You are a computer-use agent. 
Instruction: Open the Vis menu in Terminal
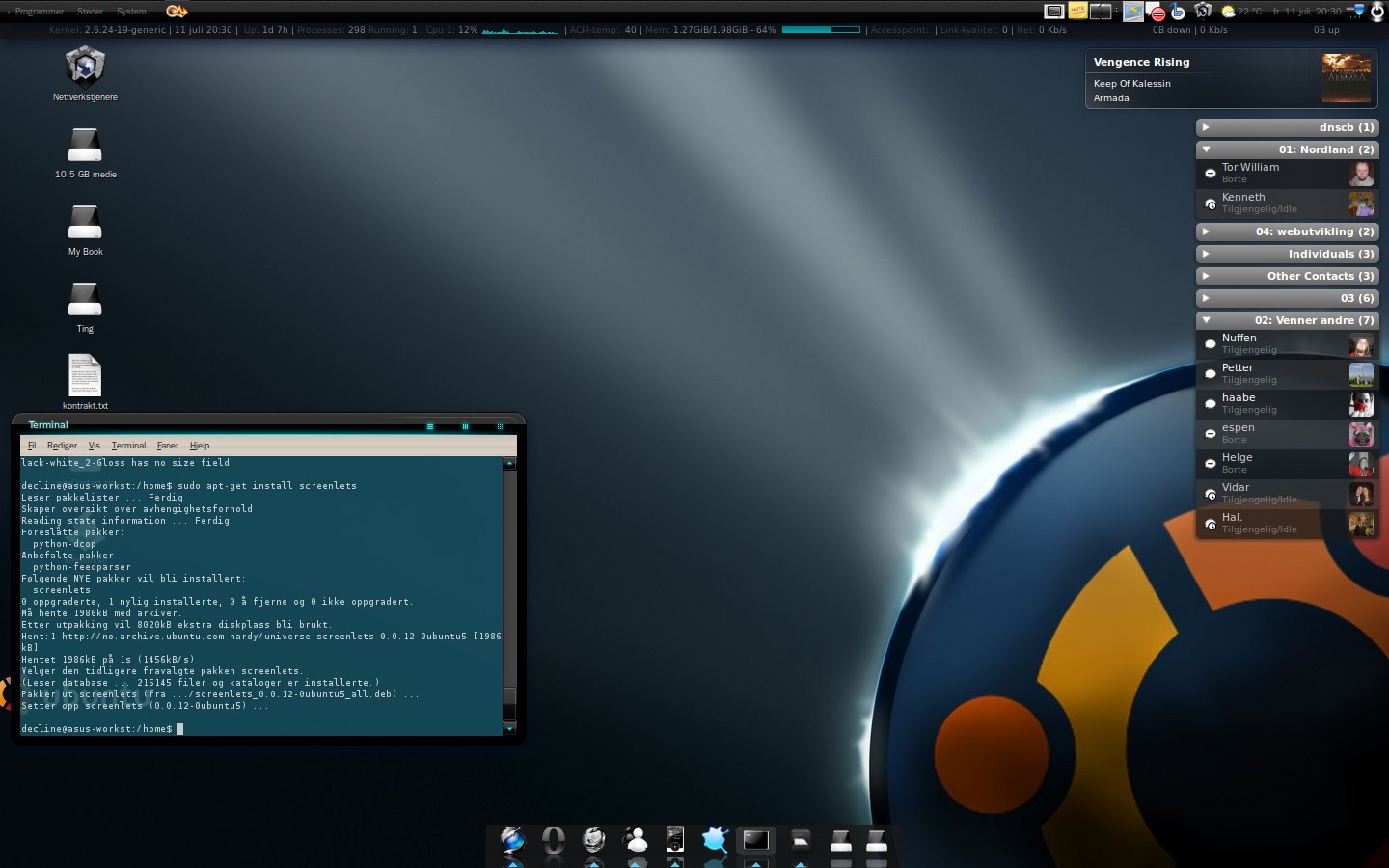point(94,446)
